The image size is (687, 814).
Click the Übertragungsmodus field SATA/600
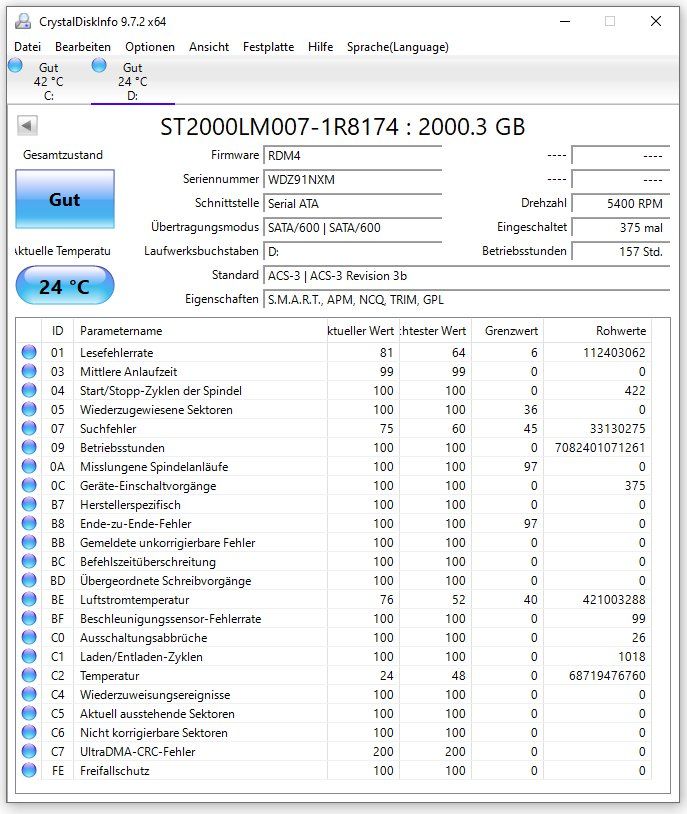[353, 227]
